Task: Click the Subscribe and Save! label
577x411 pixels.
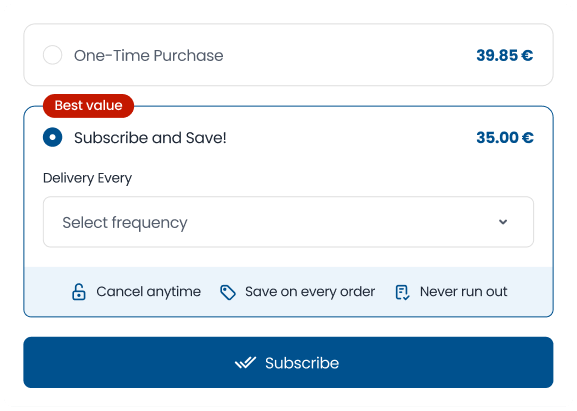Action: [x=150, y=138]
